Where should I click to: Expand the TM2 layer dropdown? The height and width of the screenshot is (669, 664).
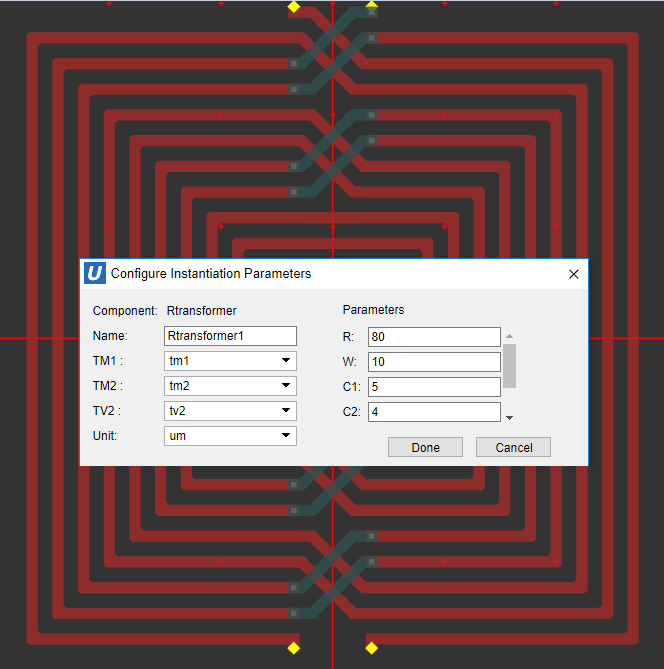[230, 386]
